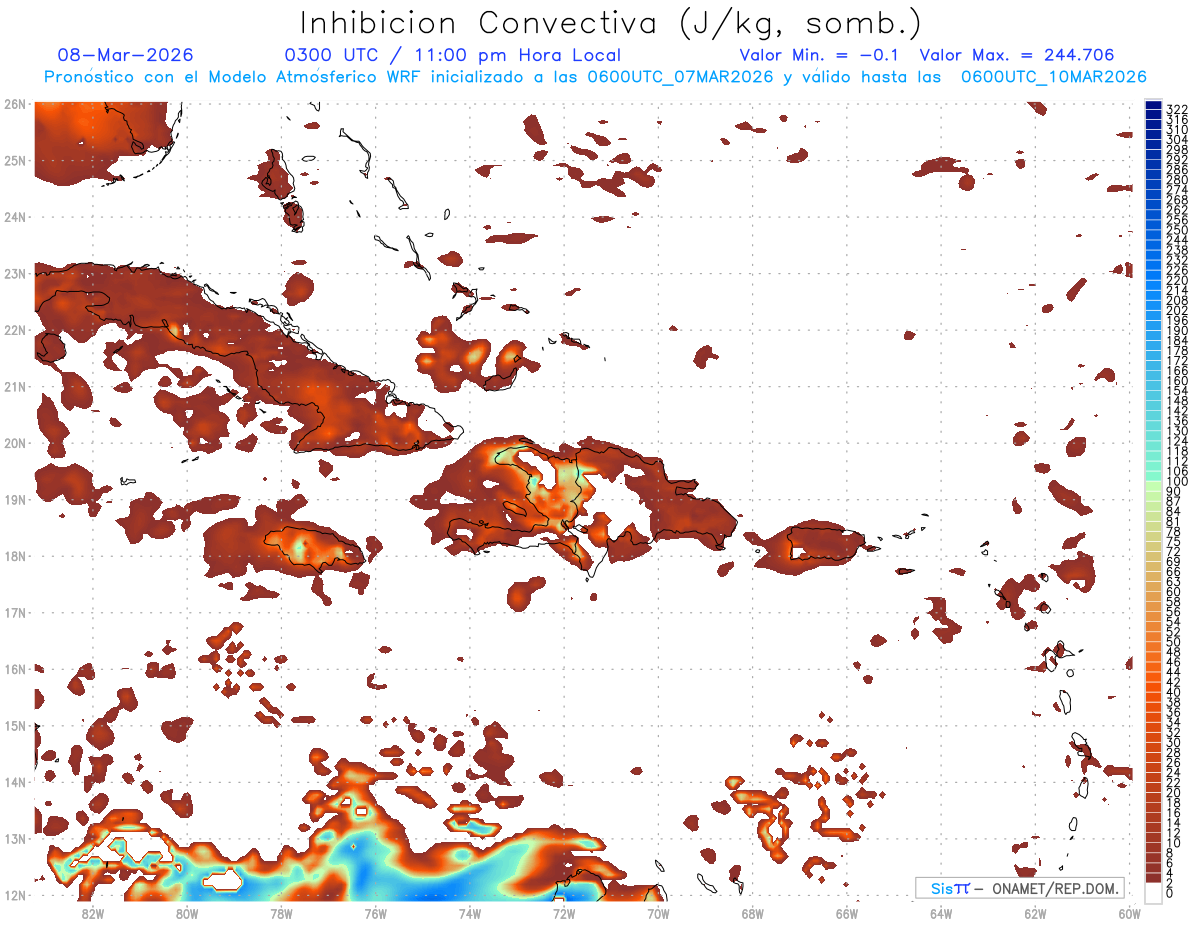
Task: Click the '82W' longitude label
Action: (x=93, y=913)
